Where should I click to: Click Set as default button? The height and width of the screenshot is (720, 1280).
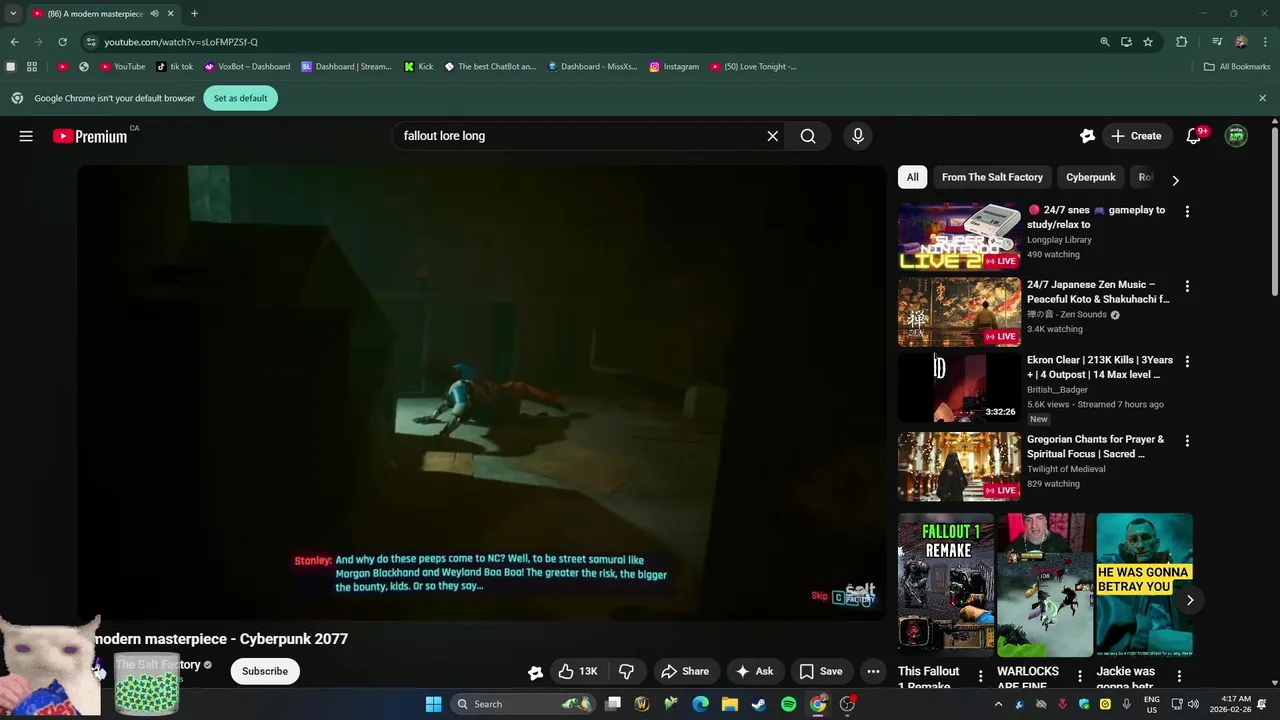pos(240,98)
